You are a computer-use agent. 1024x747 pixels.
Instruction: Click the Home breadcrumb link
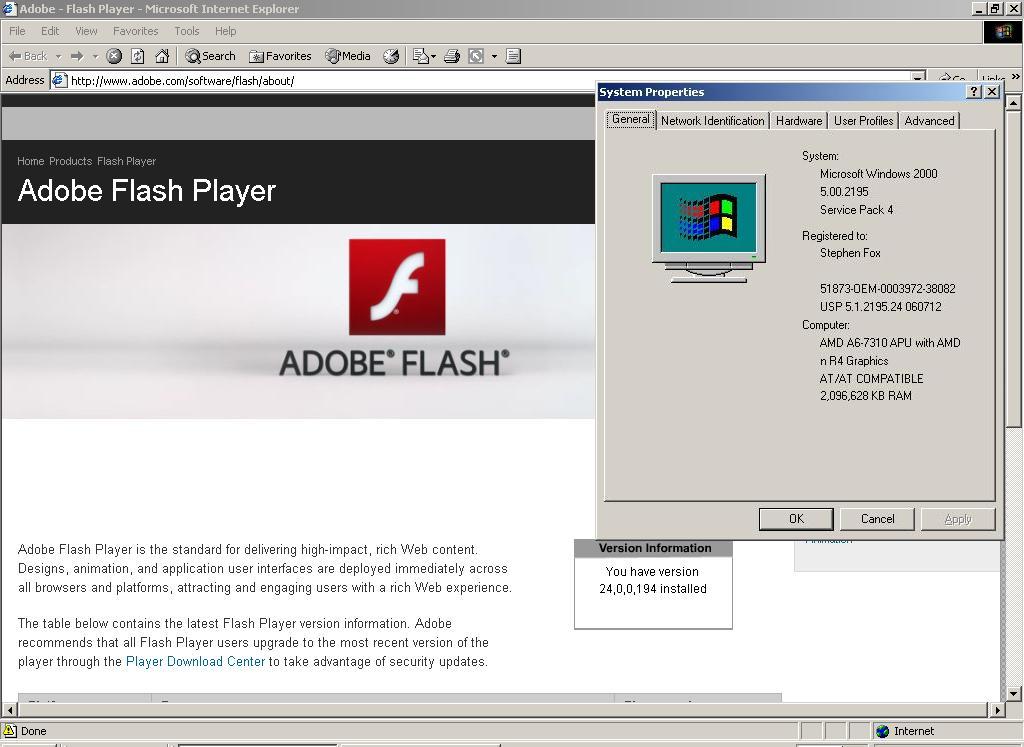pos(31,161)
